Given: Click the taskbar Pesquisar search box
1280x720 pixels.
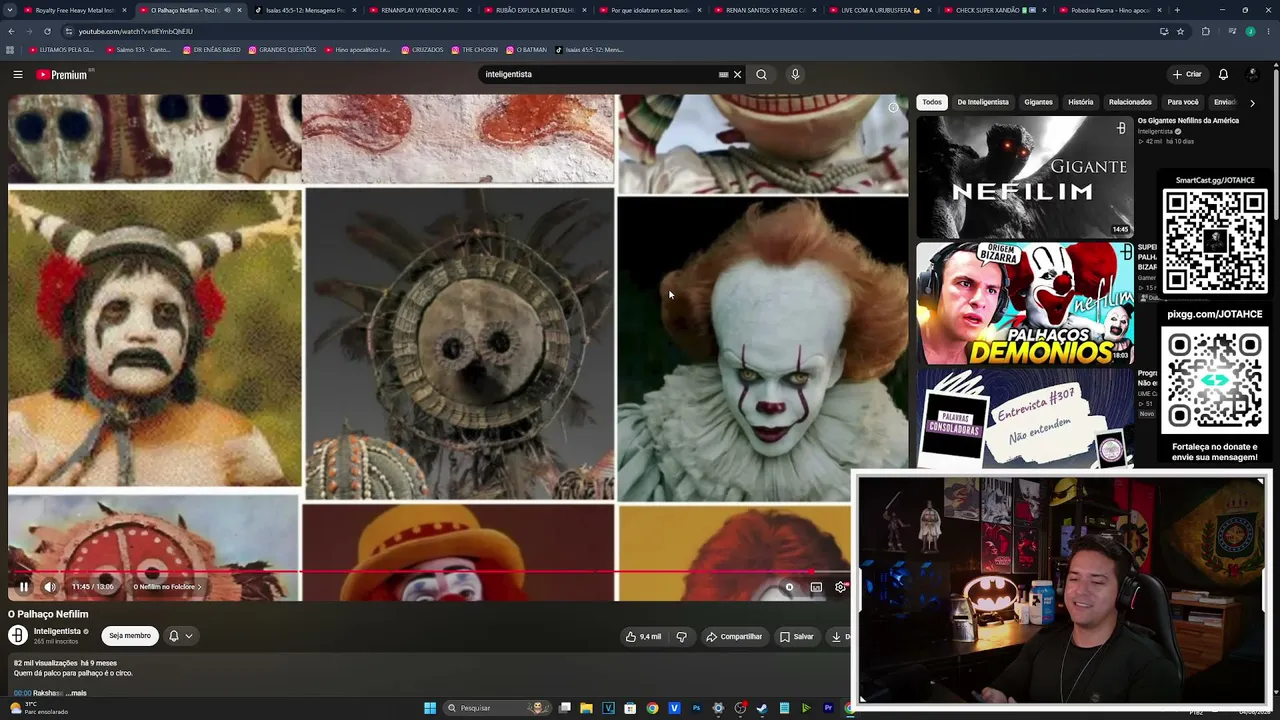Looking at the screenshot, I should pyautogui.click(x=497, y=708).
